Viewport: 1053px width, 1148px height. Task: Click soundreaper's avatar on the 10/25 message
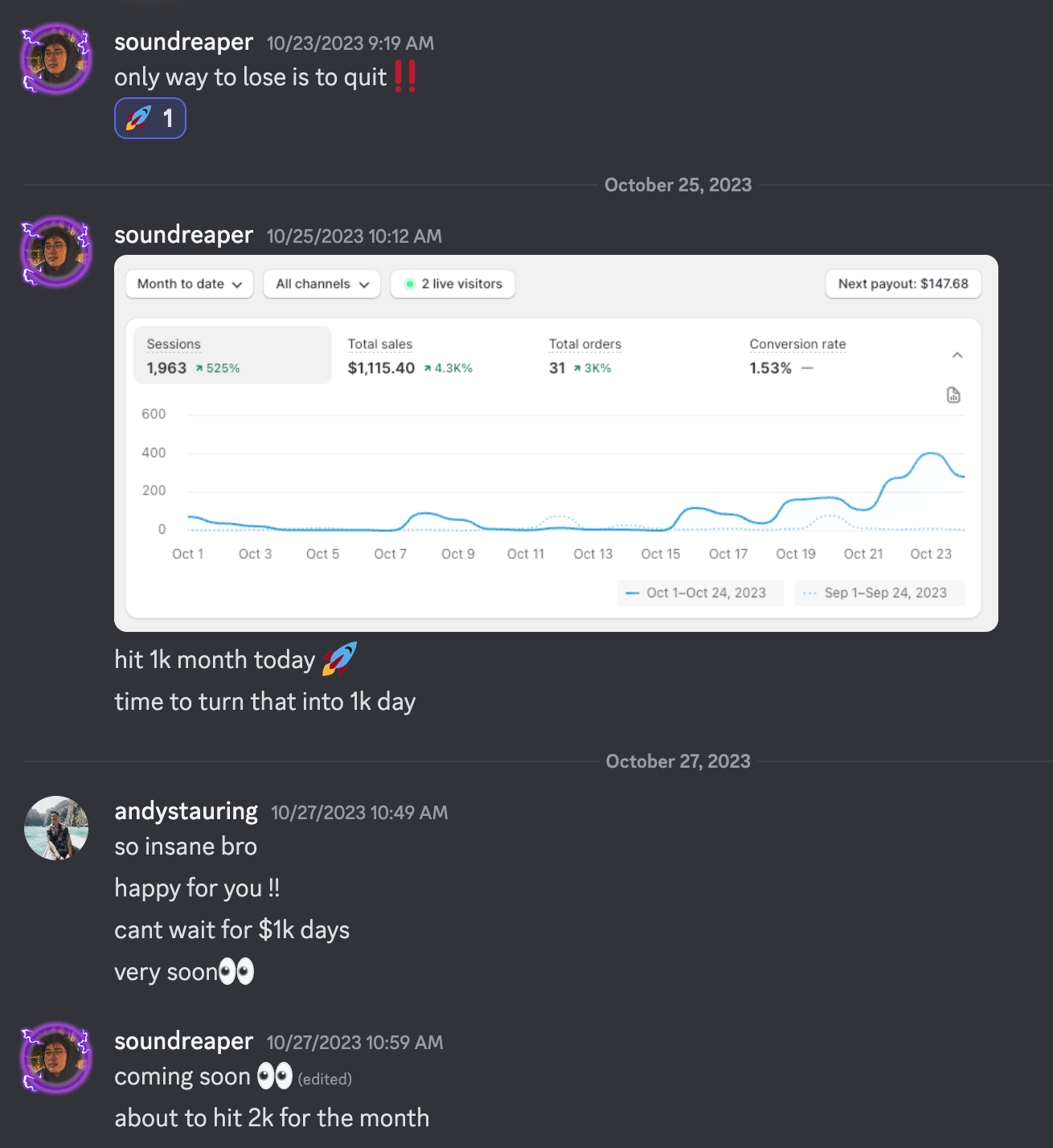tap(56, 252)
